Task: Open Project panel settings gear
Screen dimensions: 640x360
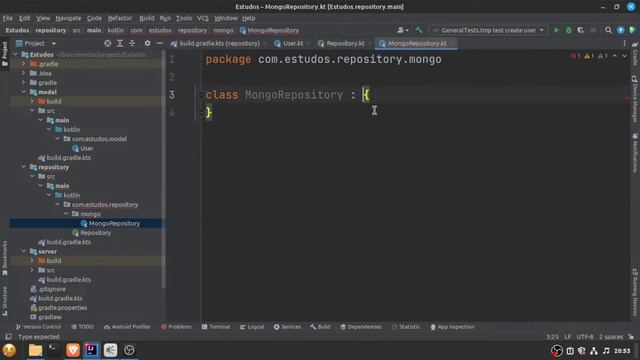Action: [x=147, y=43]
